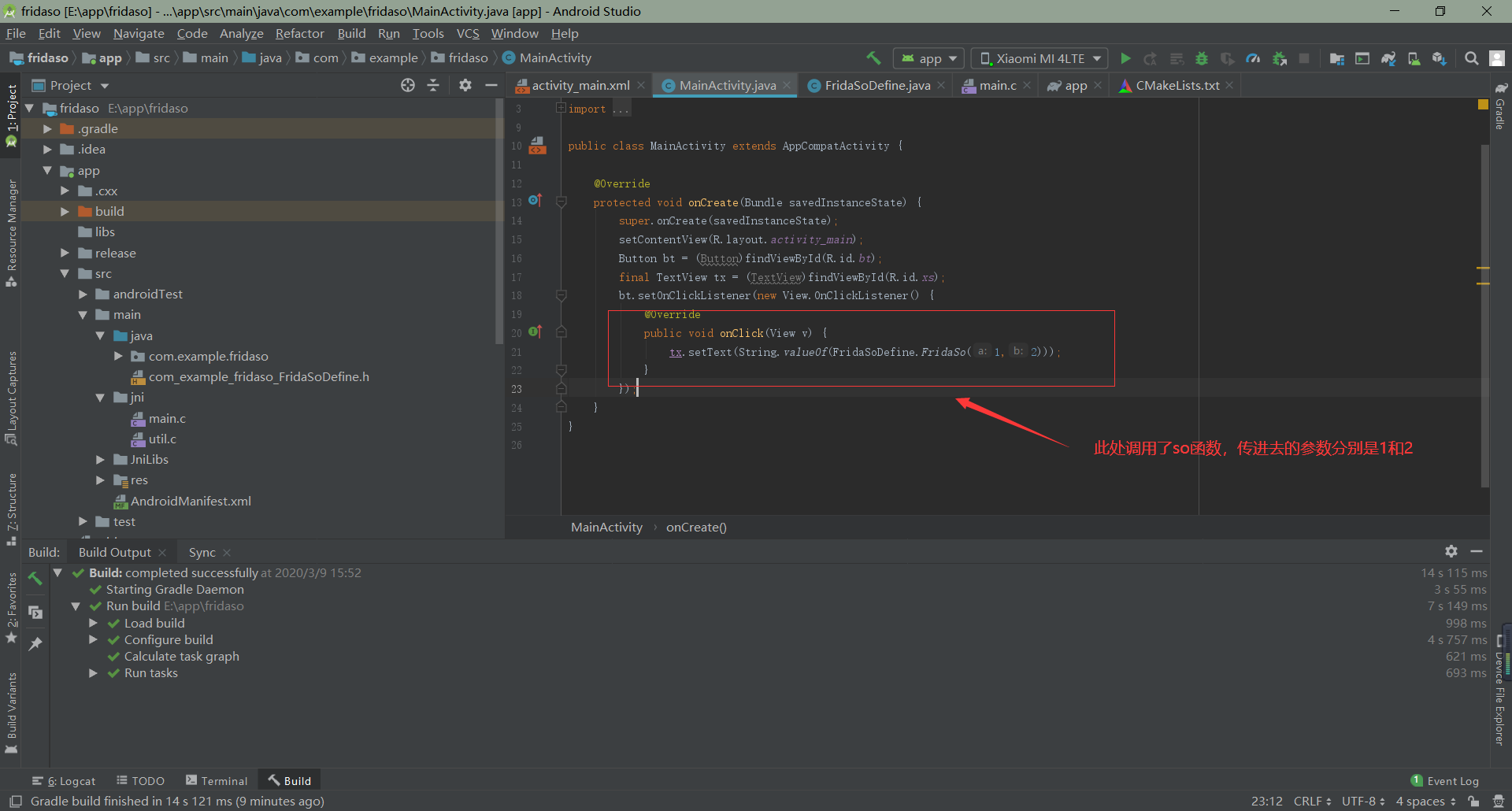Screen dimensions: 1512x811
Task: Toggle the Logcat tool window
Action: pos(65,781)
